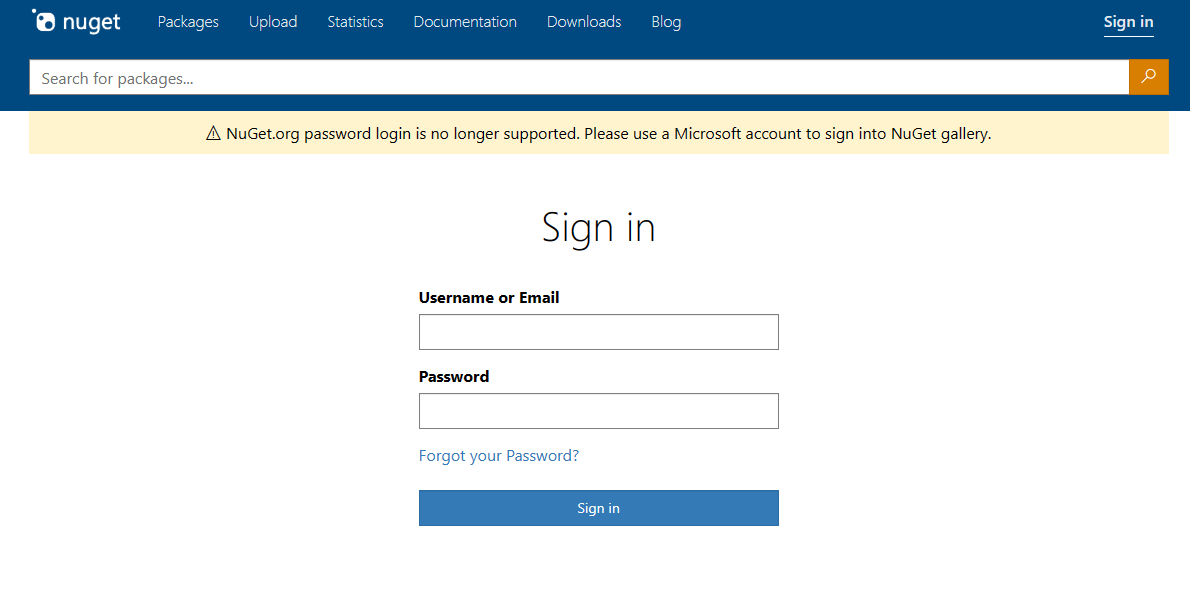
Task: Open the Statistics page
Action: pyautogui.click(x=355, y=21)
